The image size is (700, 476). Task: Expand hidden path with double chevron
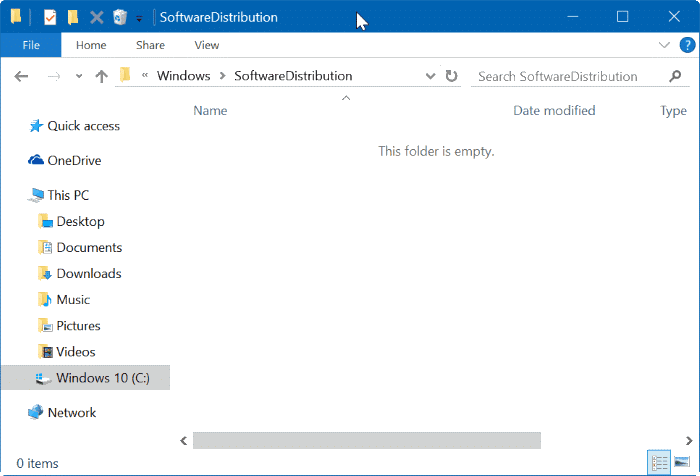point(145,75)
